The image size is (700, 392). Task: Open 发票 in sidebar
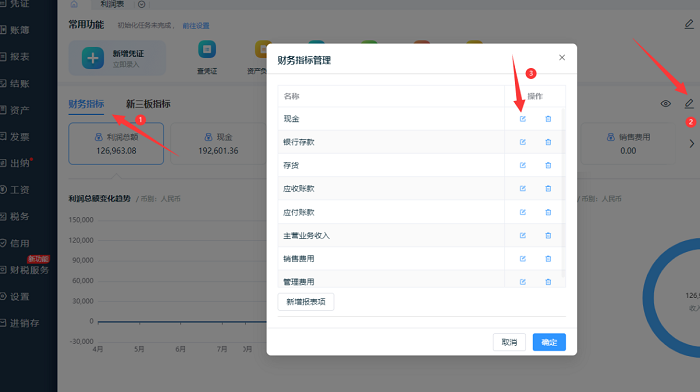[20, 137]
